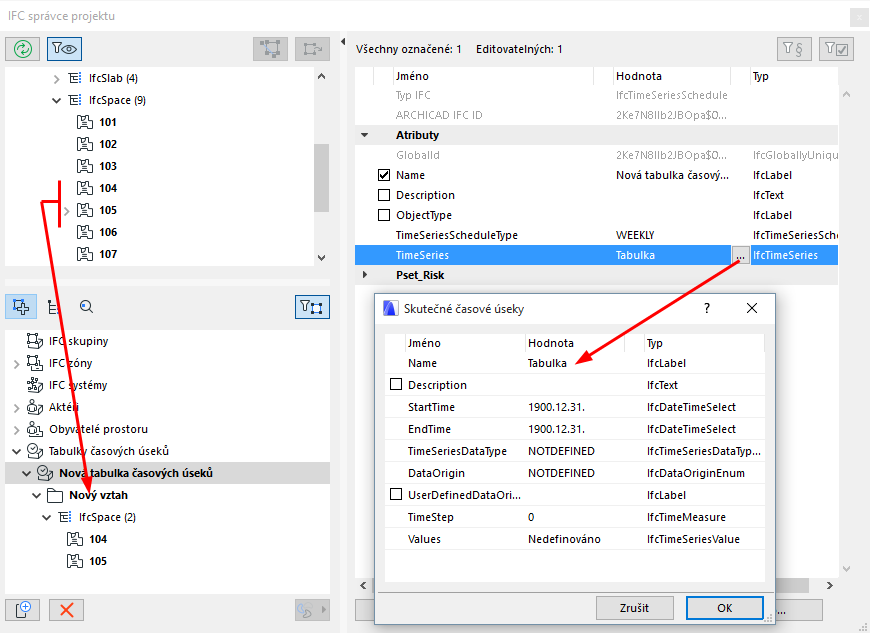The height and width of the screenshot is (633, 870).
Task: Select space 103 in the tree
Action: coord(108,166)
